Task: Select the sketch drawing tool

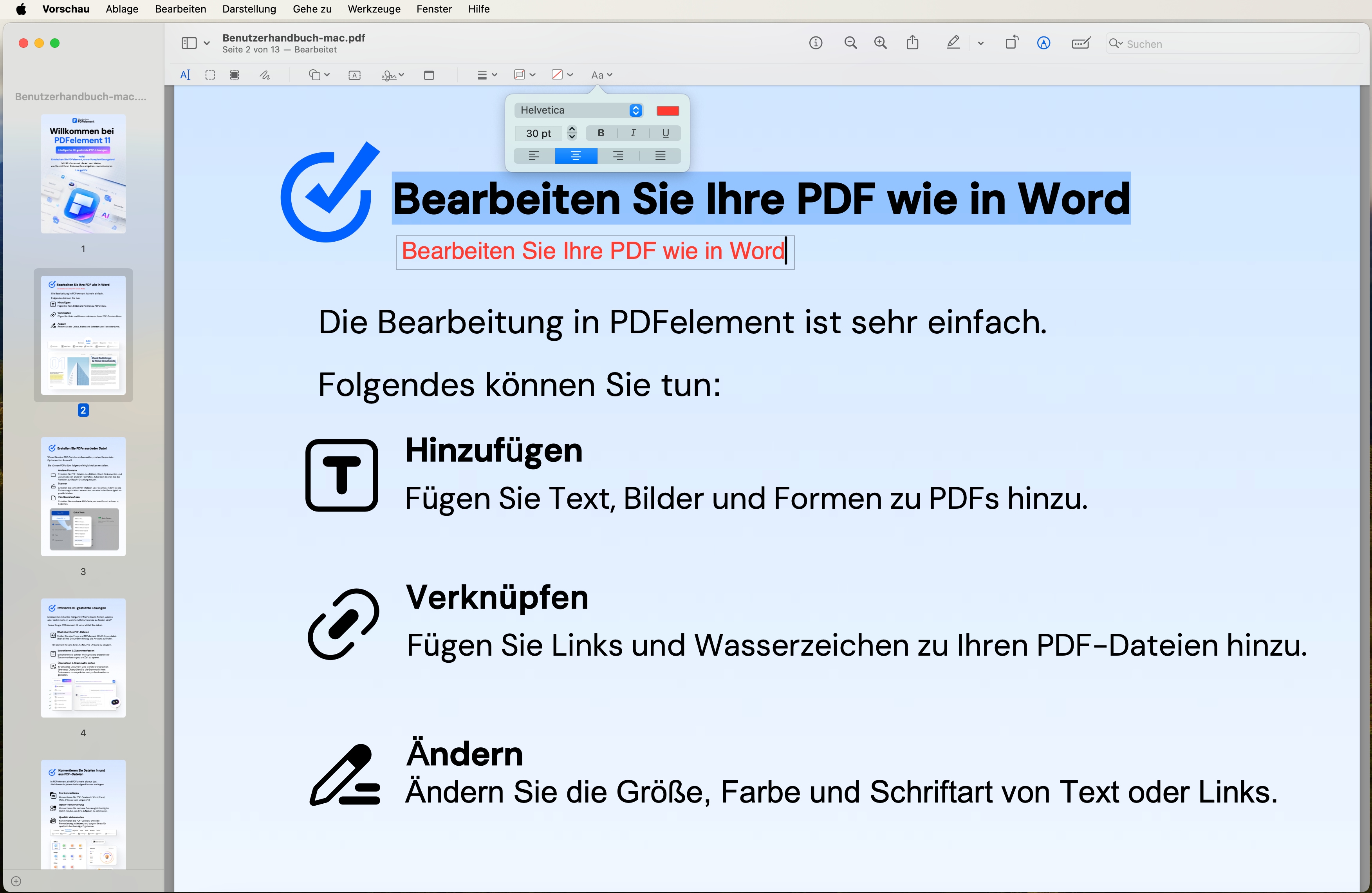Action: click(x=265, y=75)
